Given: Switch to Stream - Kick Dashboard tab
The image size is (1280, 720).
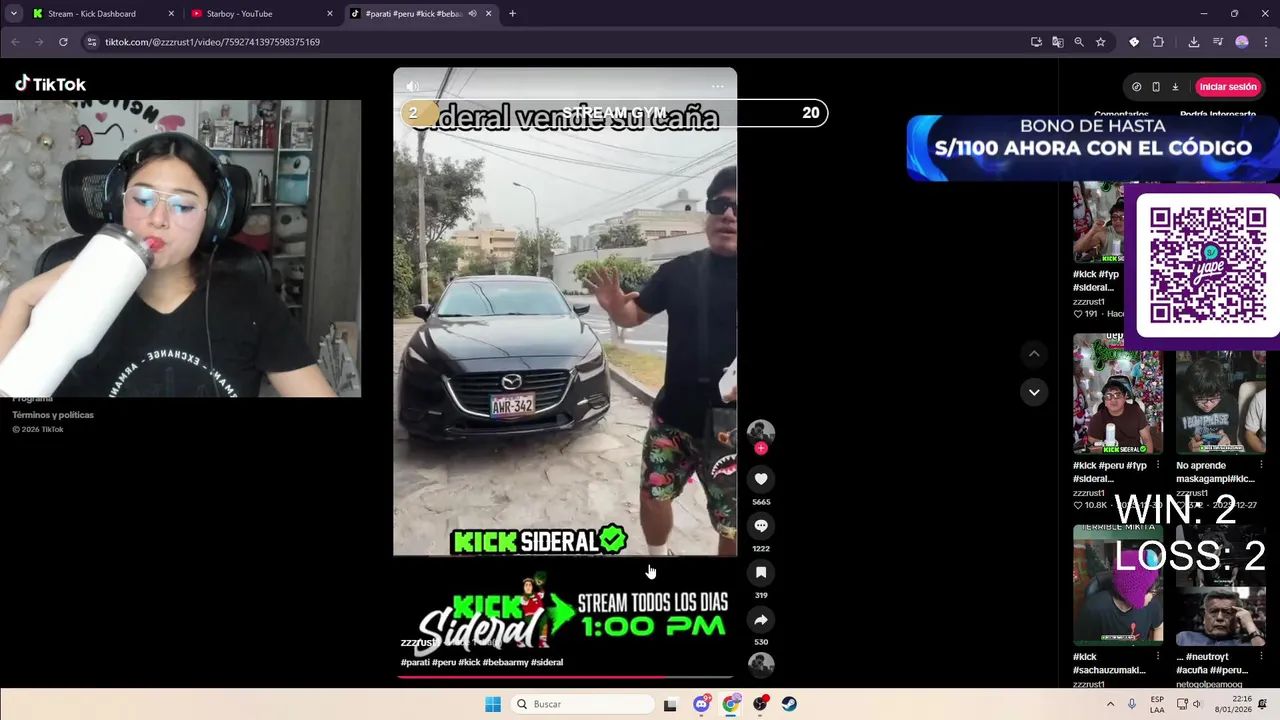Looking at the screenshot, I should point(104,14).
